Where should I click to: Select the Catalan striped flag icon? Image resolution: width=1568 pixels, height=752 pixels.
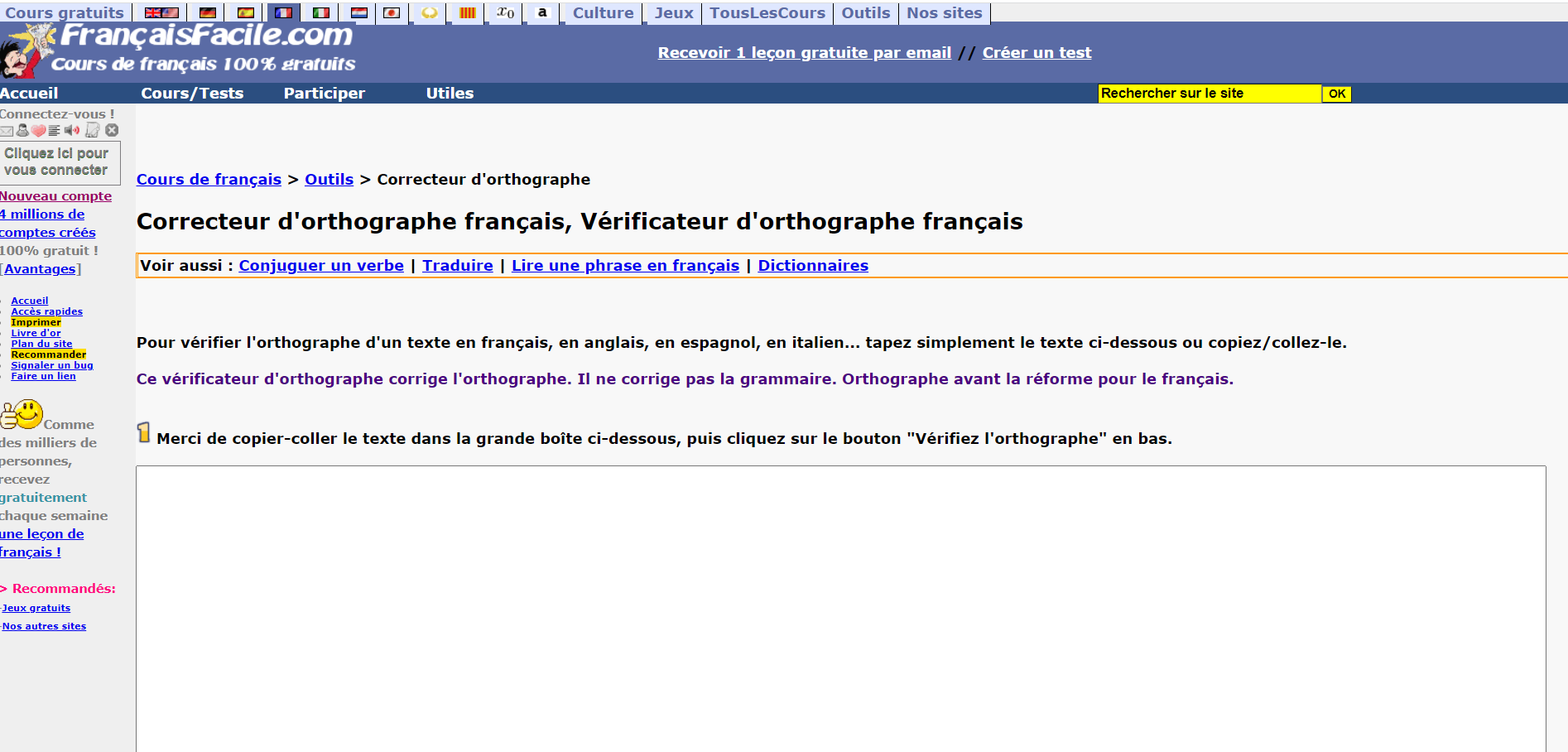468,13
